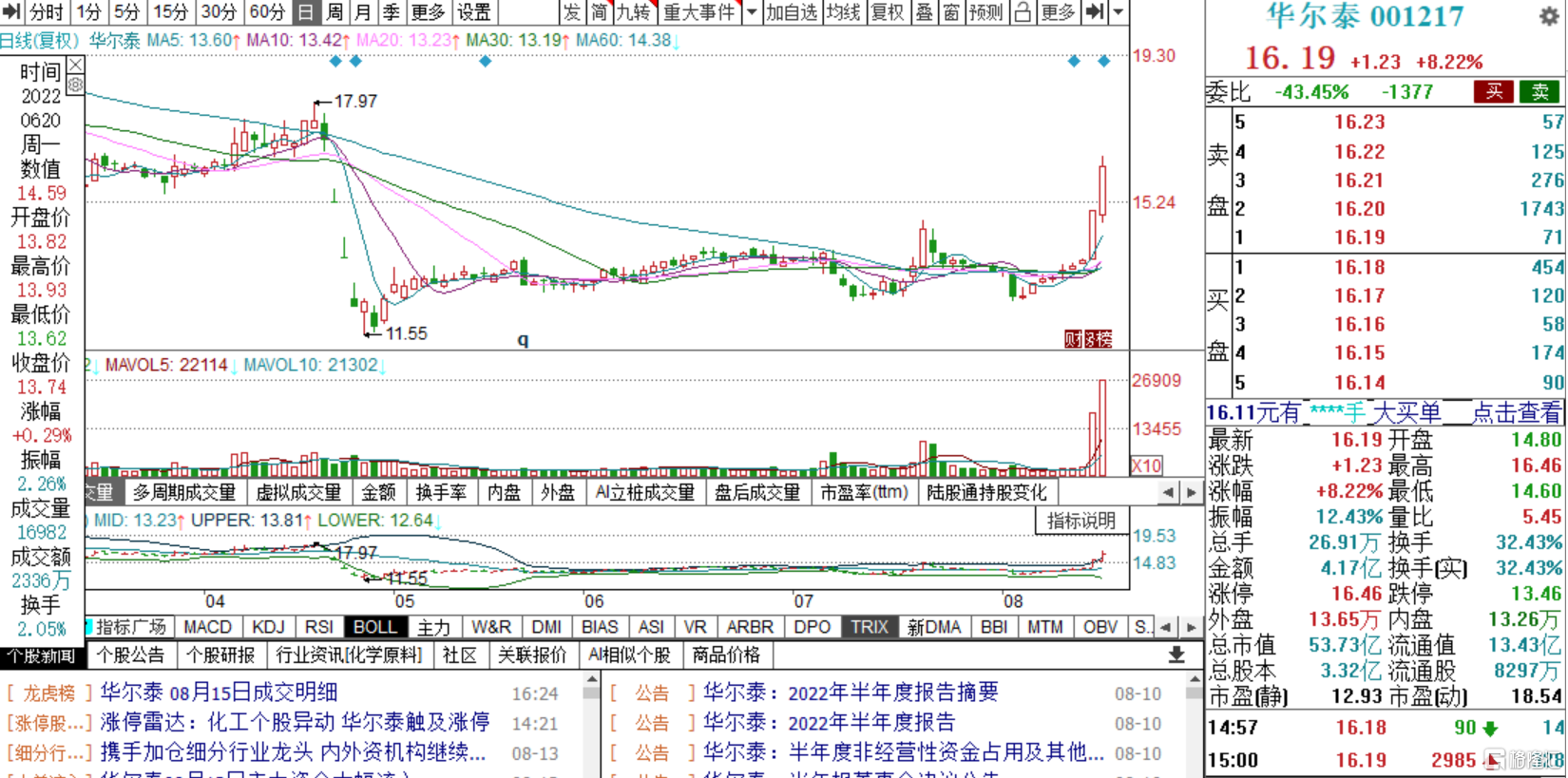Viewport: 1568px width, 778px height.
Task: Open 重大事件 major events
Action: pyautogui.click(x=699, y=12)
